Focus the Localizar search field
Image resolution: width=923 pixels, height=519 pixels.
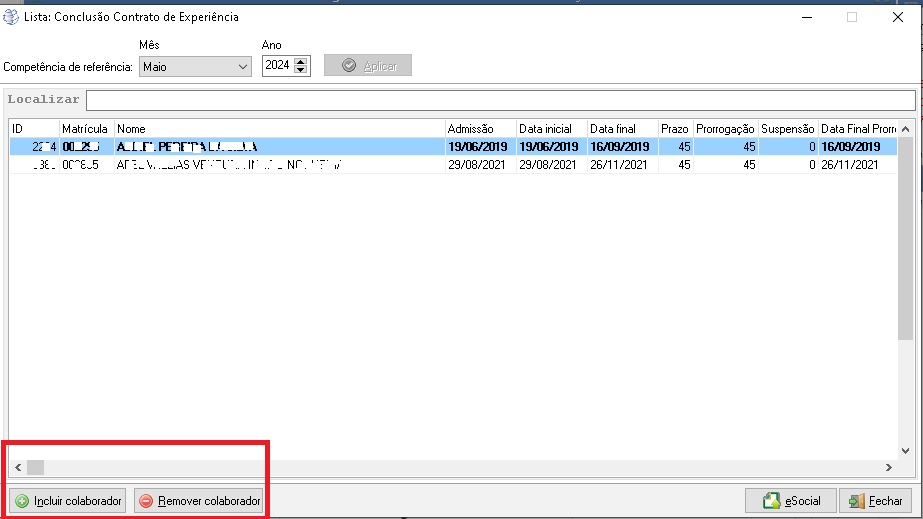(500, 100)
